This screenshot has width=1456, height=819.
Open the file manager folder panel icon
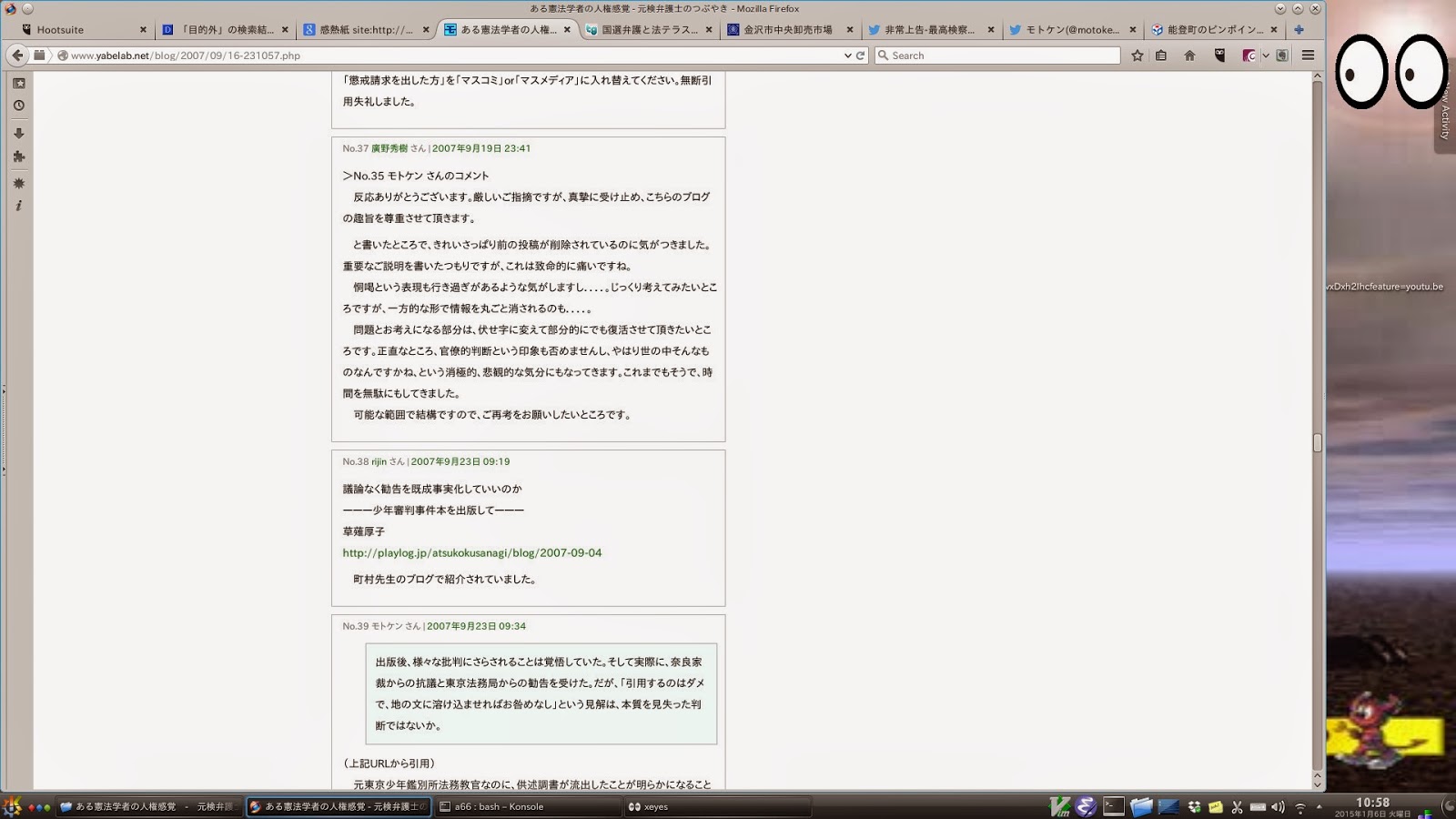click(1141, 806)
